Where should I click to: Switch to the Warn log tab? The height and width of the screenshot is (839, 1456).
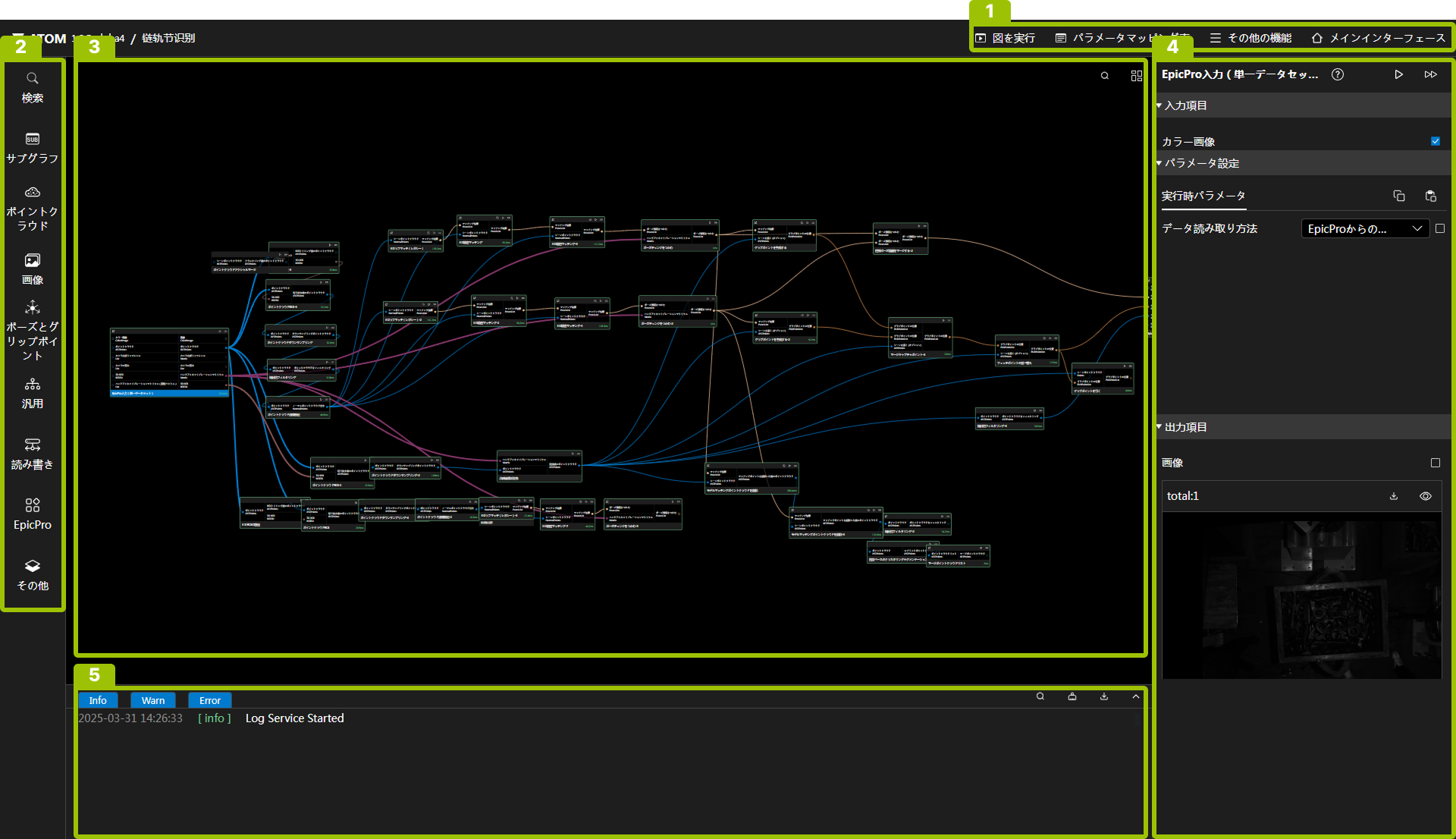152,700
